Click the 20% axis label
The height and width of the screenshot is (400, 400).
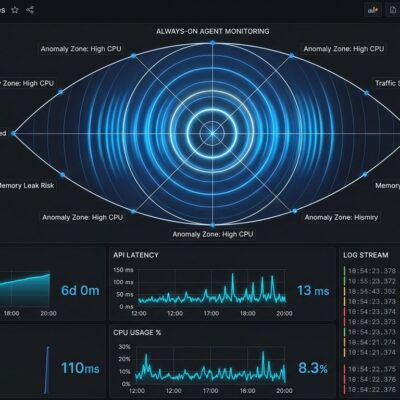pyautogui.click(x=124, y=359)
